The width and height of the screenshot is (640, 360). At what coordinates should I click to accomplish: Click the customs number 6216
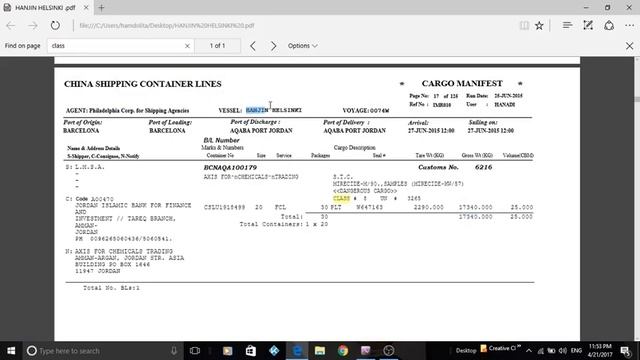(x=484, y=167)
